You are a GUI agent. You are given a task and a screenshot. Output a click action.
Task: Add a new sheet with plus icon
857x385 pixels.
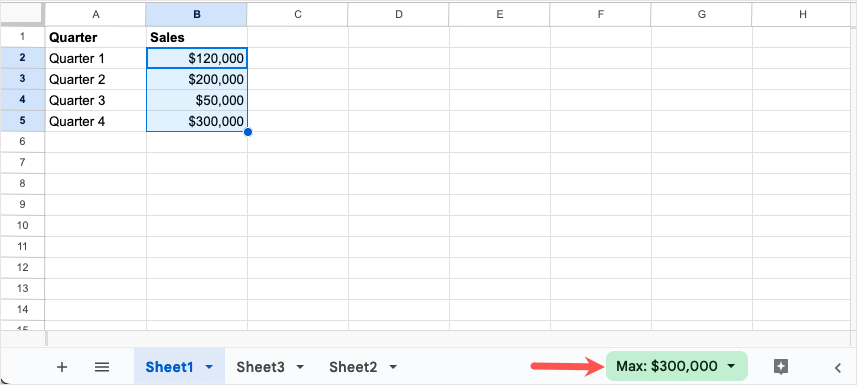(x=62, y=367)
